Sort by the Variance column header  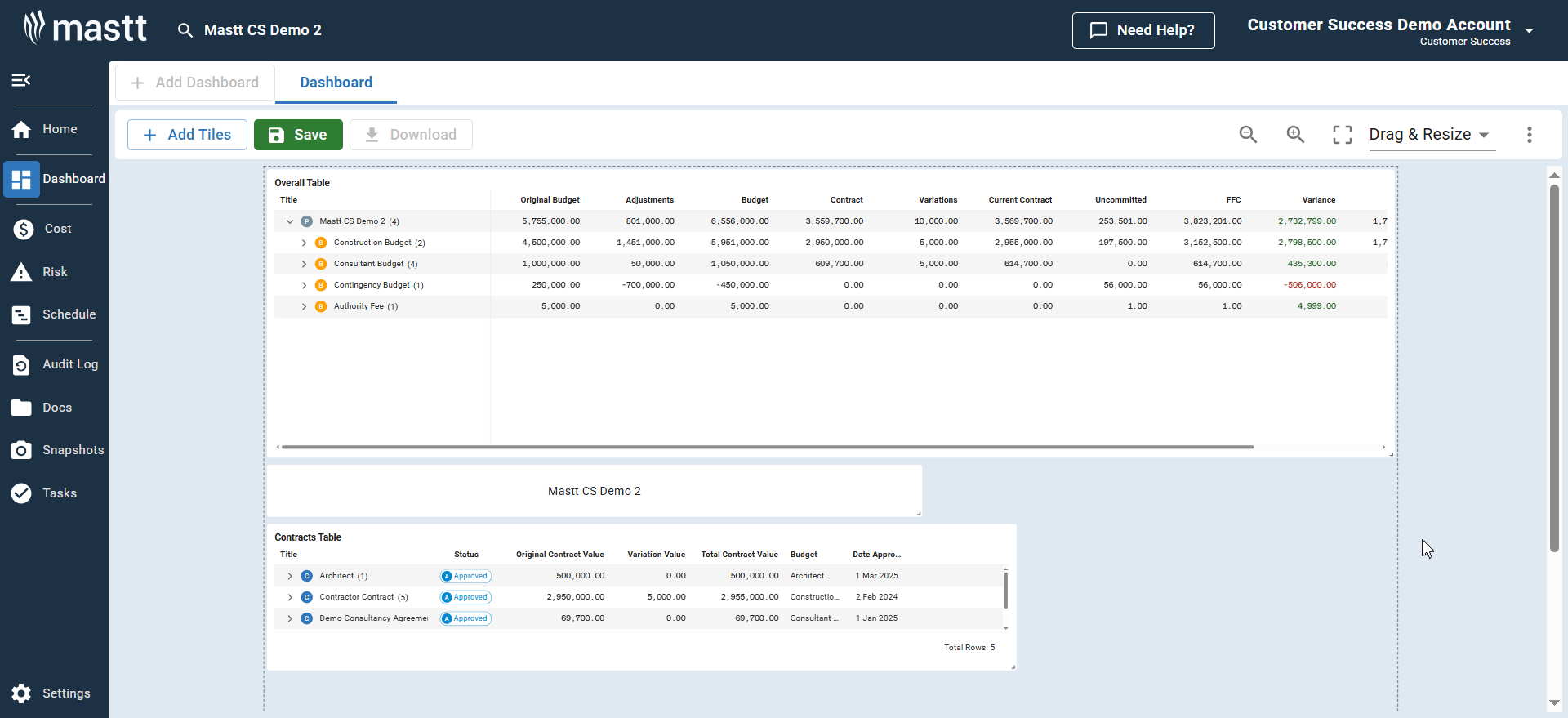(1319, 200)
